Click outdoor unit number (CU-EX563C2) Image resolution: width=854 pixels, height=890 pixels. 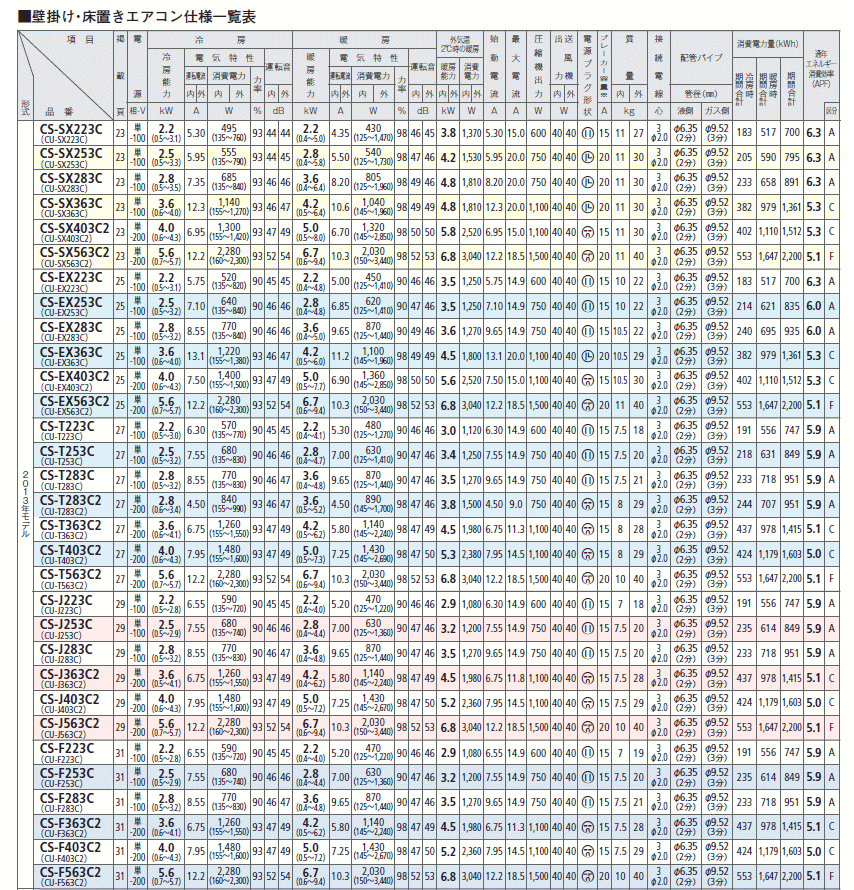point(66,412)
